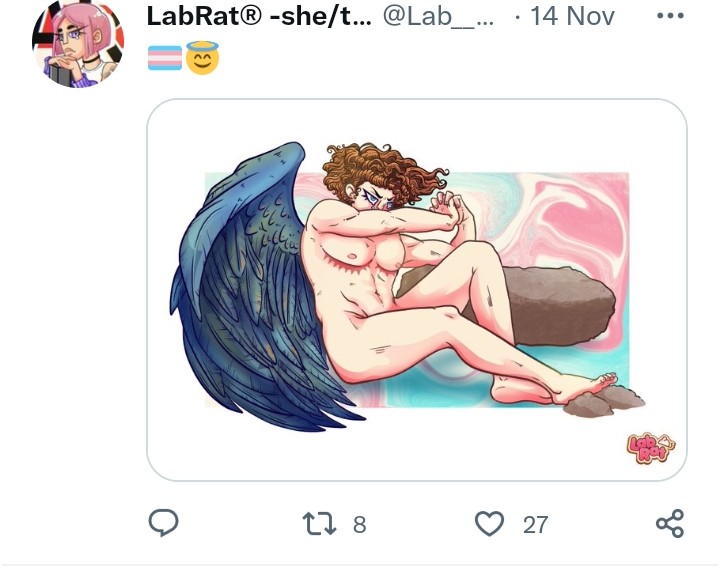Open the winged figure artwork image
720x577 pixels.
(416, 290)
